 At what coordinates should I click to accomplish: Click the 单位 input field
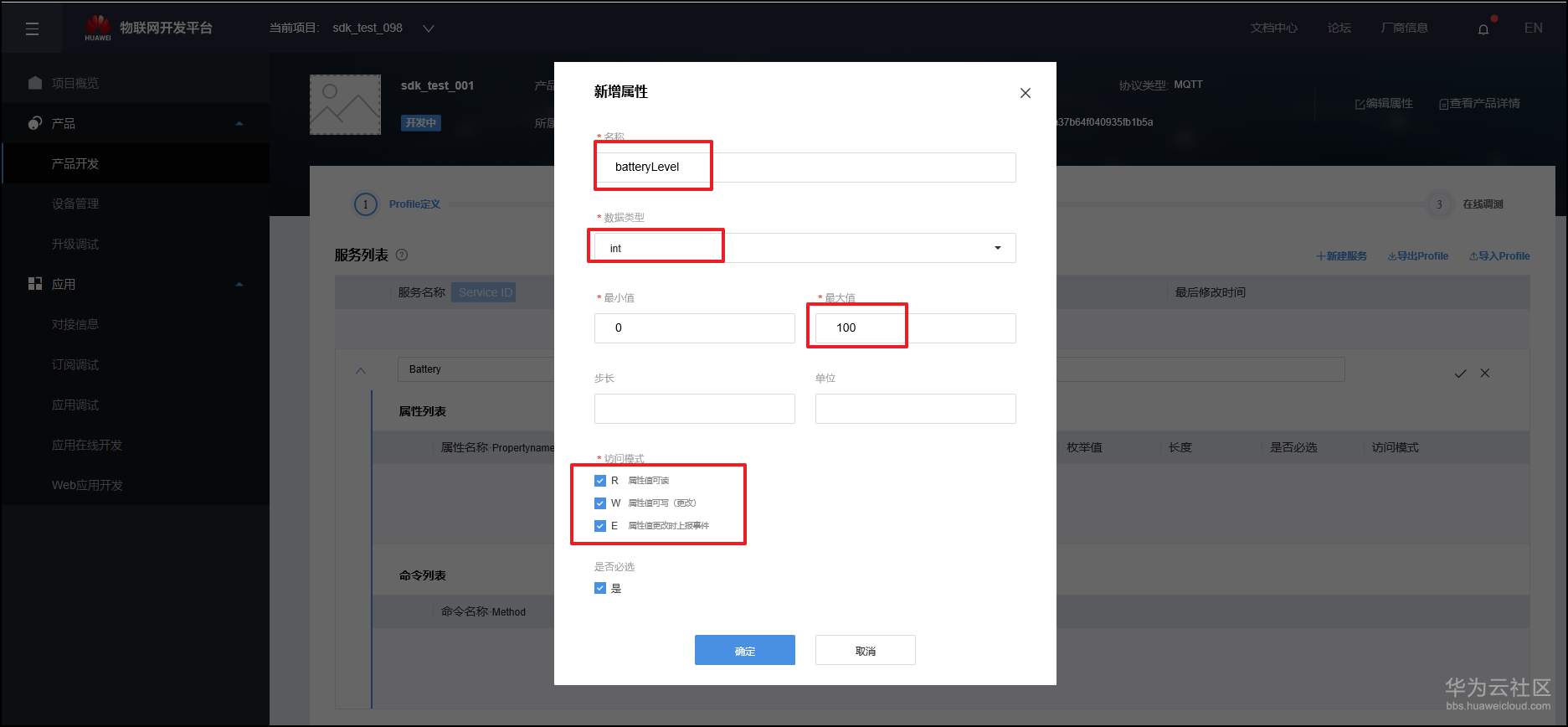(x=916, y=409)
